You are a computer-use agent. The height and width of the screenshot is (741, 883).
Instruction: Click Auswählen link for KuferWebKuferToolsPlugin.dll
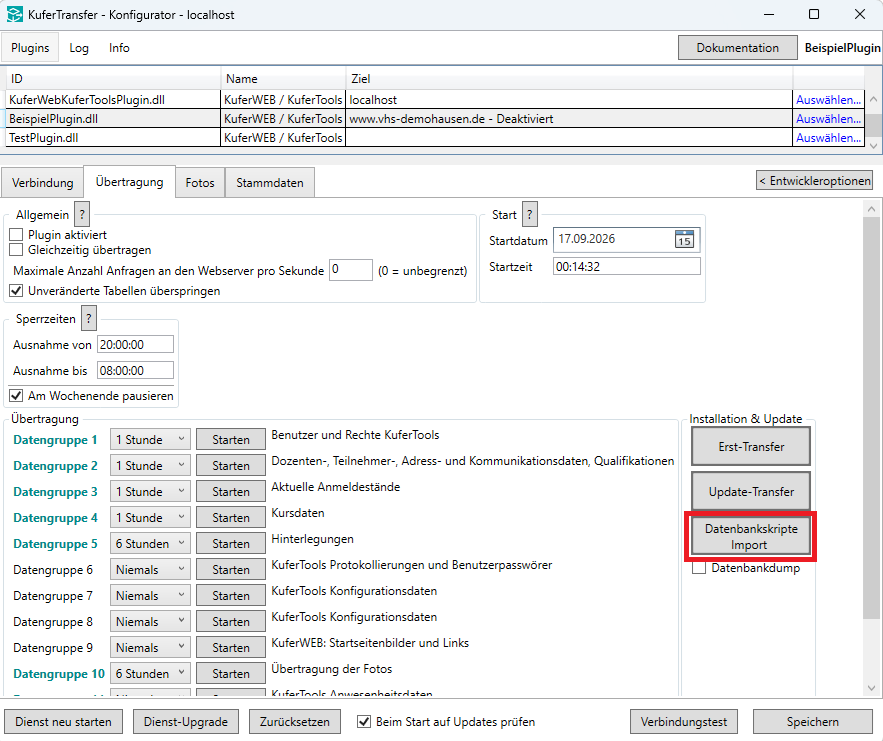[x=828, y=100]
